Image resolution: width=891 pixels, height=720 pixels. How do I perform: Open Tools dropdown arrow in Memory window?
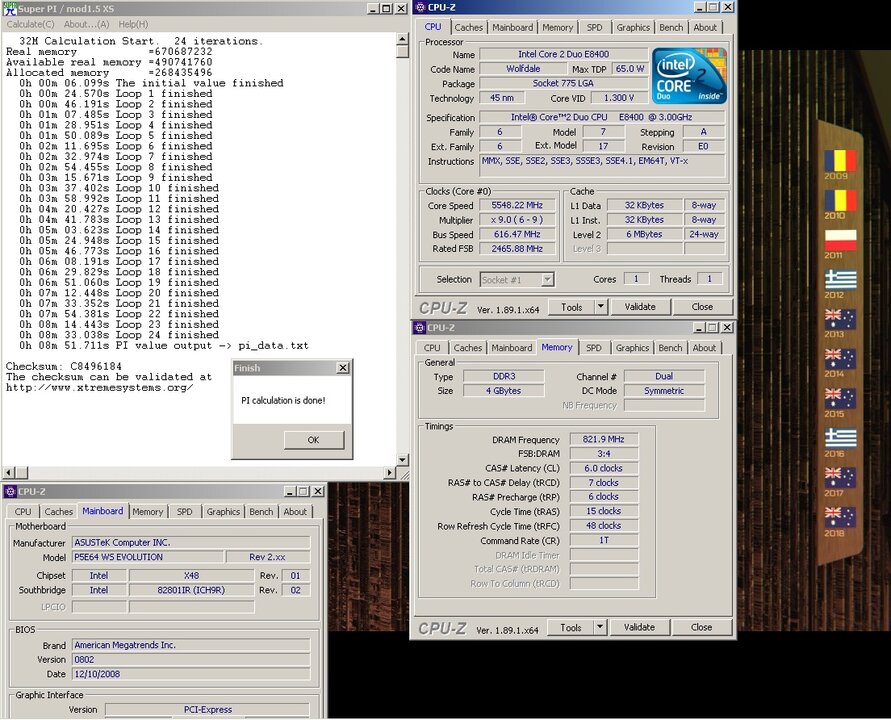tap(600, 627)
